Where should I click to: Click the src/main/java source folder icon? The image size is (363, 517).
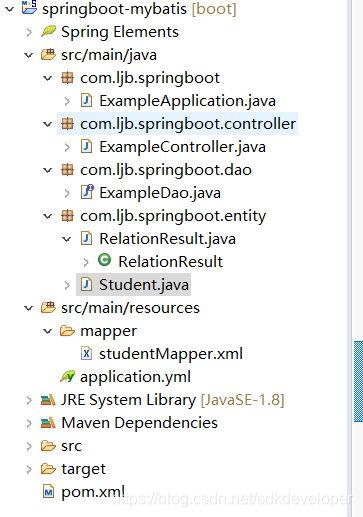pos(48,55)
